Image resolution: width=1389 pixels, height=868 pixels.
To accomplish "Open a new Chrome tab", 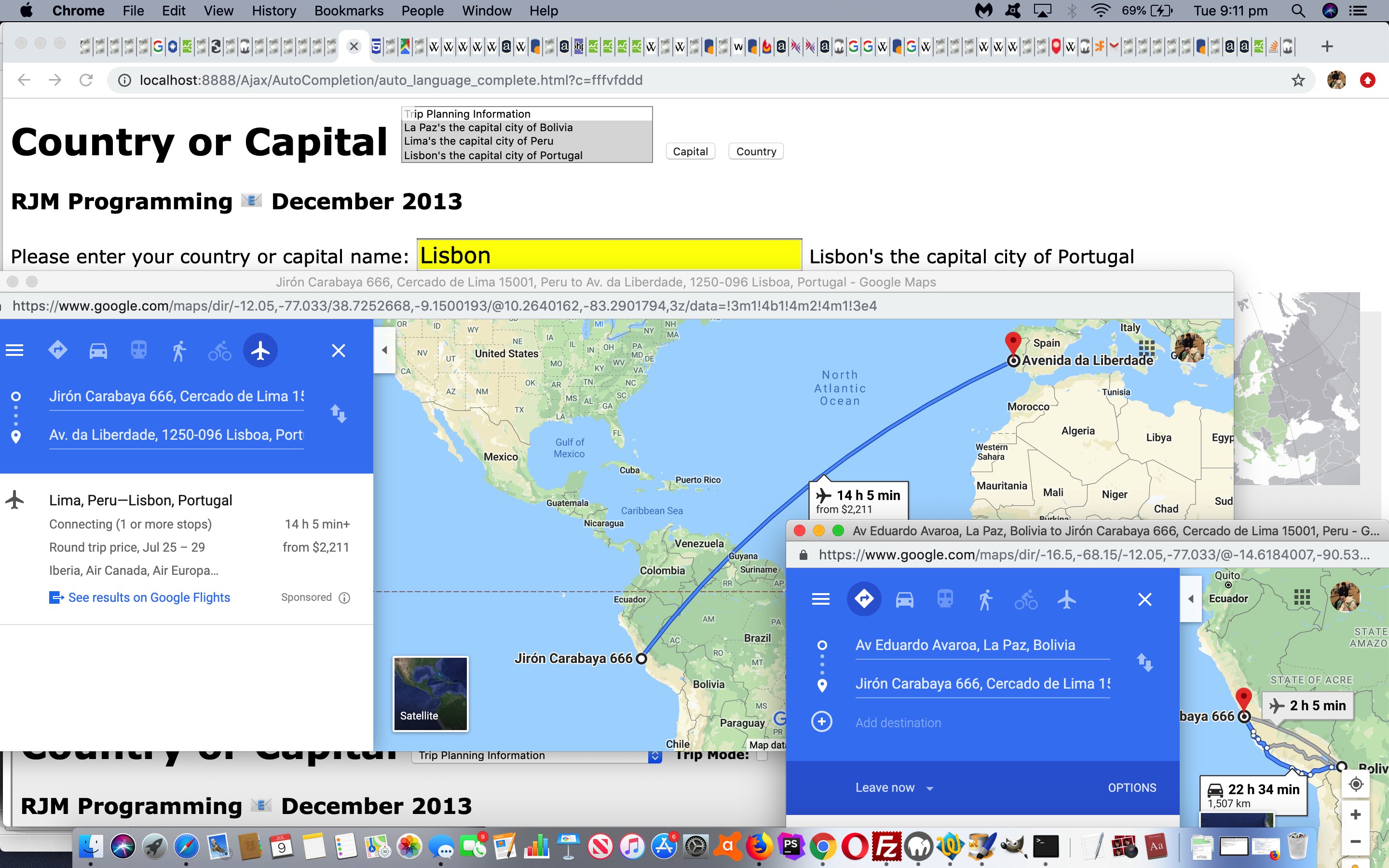I will (x=1327, y=46).
